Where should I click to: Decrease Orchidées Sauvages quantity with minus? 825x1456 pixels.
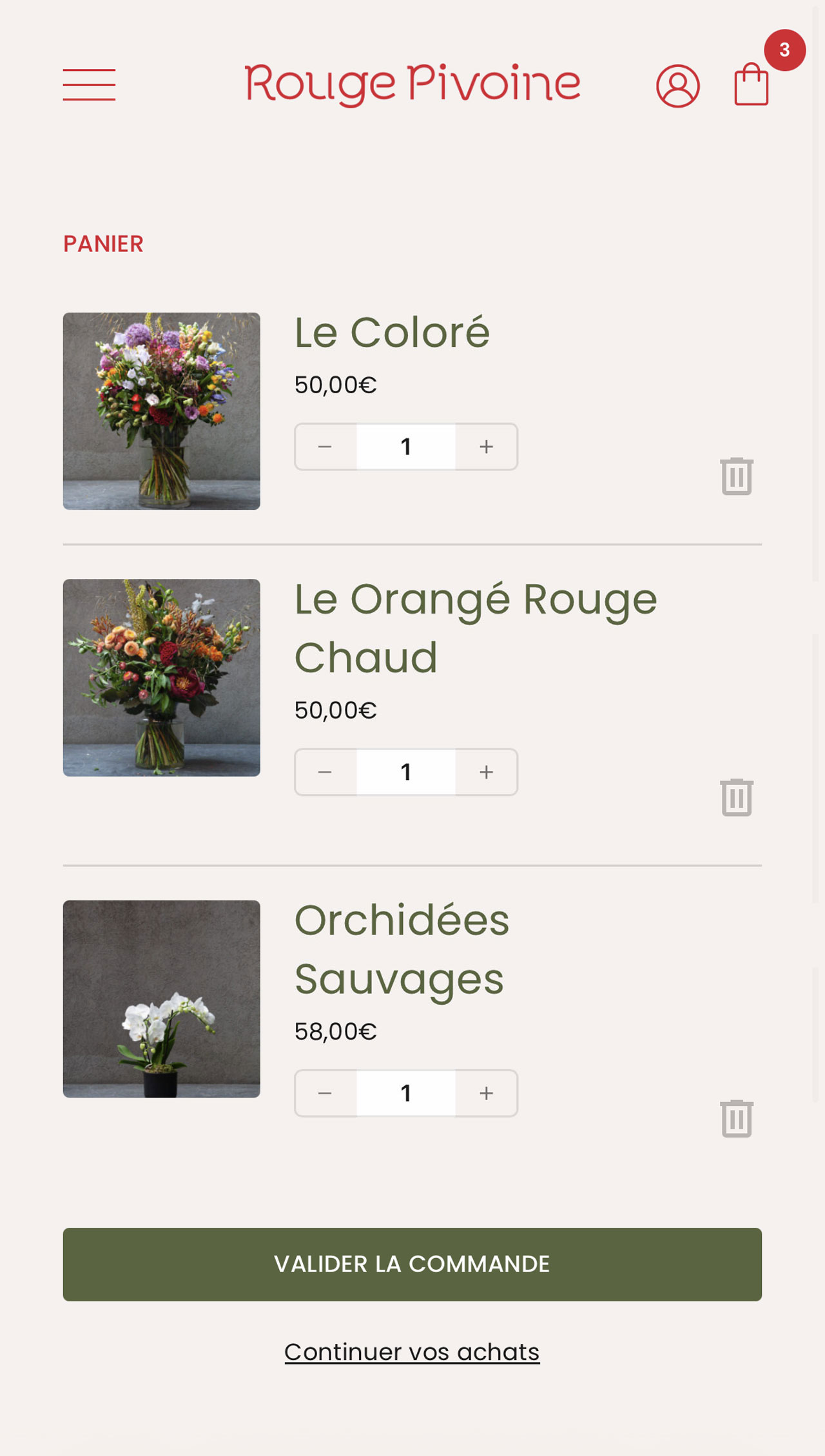(x=325, y=1093)
